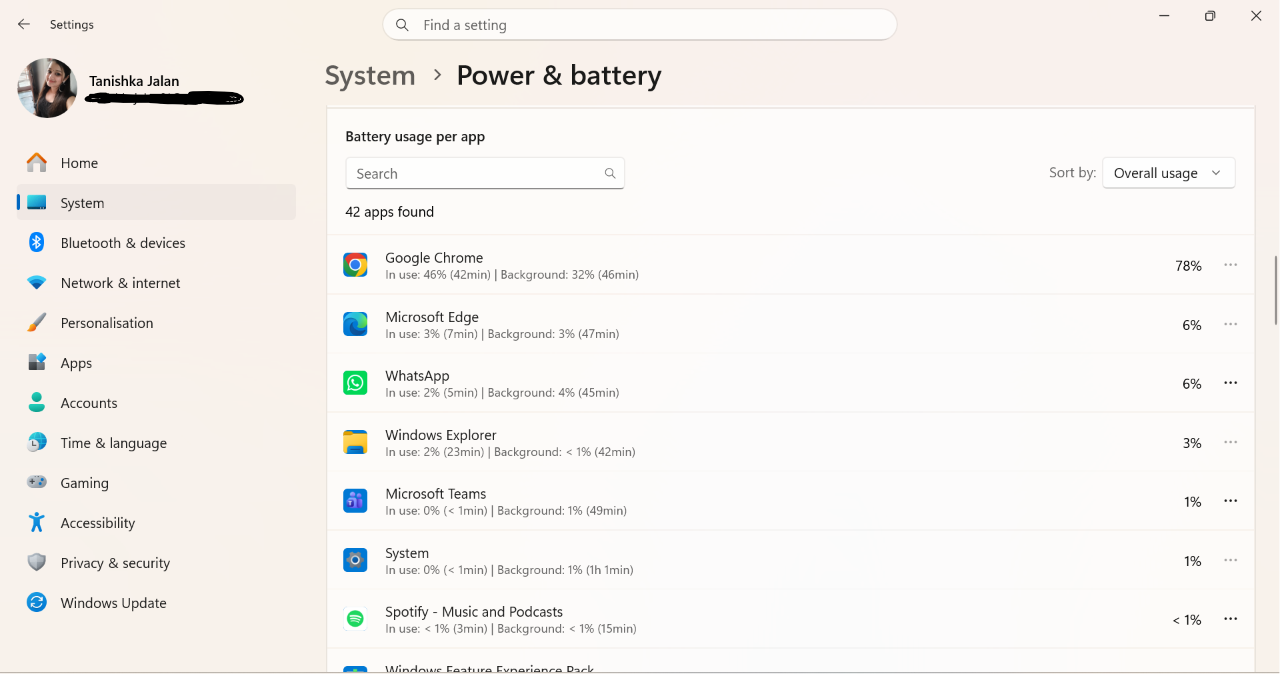This screenshot has width=1280, height=674.
Task: Restore down the Settings window
Action: (x=1210, y=16)
